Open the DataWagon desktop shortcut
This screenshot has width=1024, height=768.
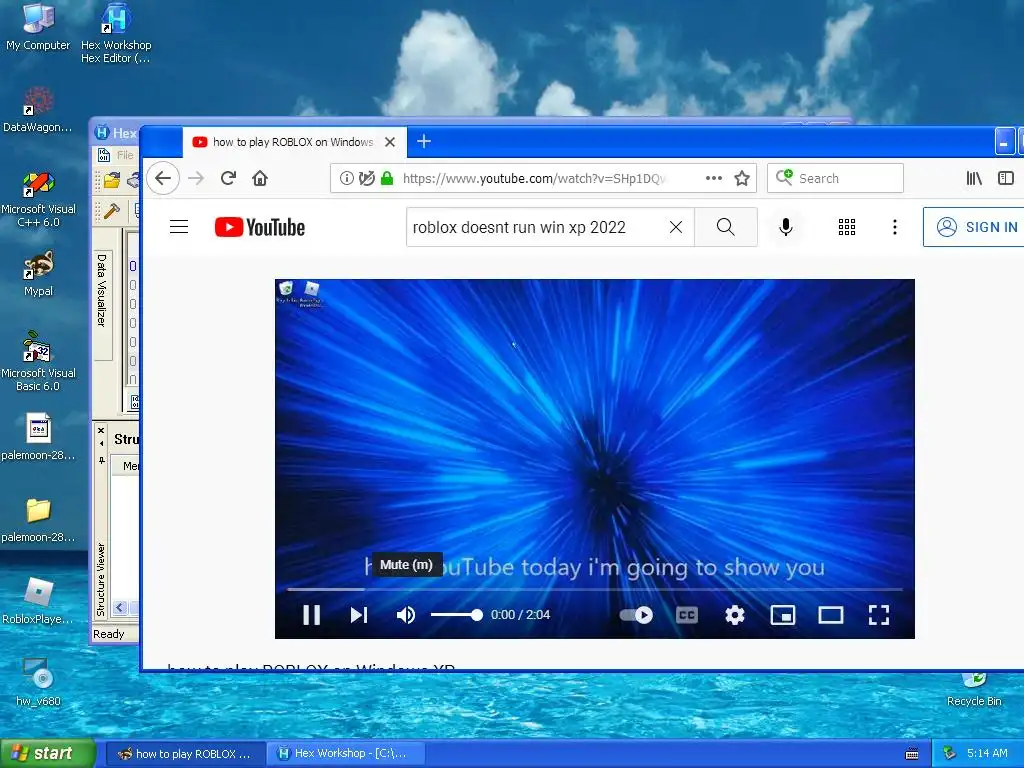pos(38,110)
